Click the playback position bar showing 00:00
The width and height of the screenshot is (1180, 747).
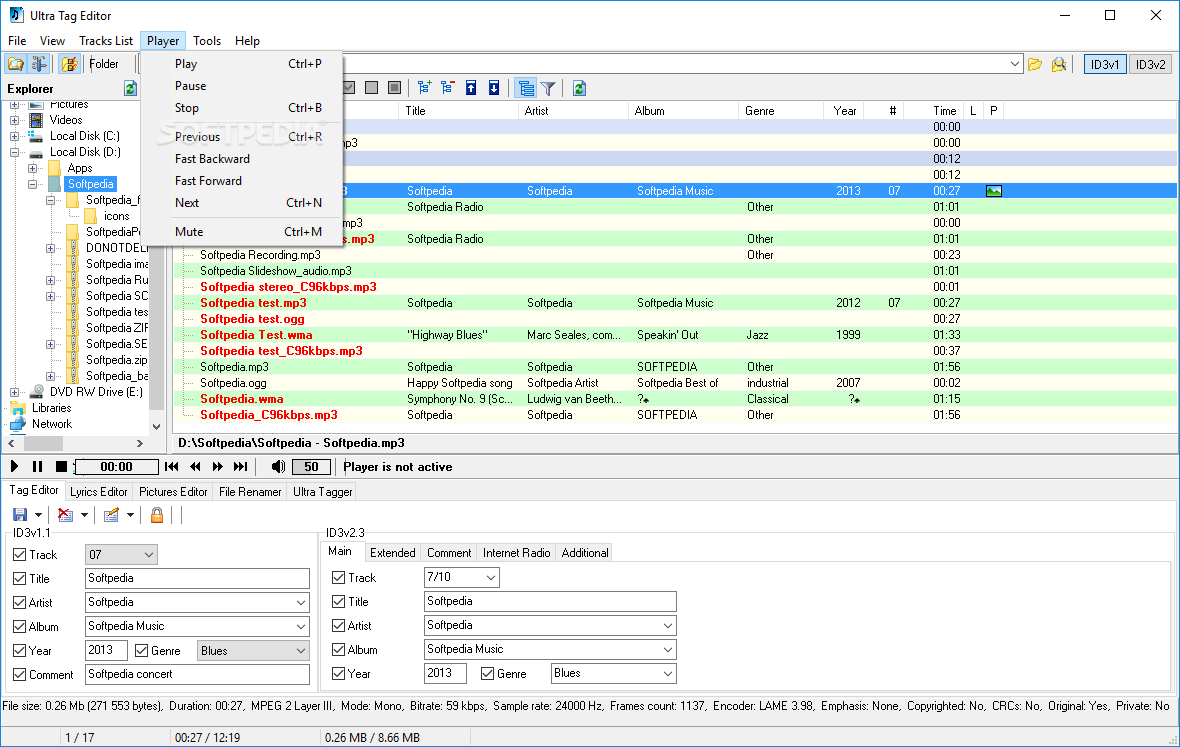[x=117, y=466]
